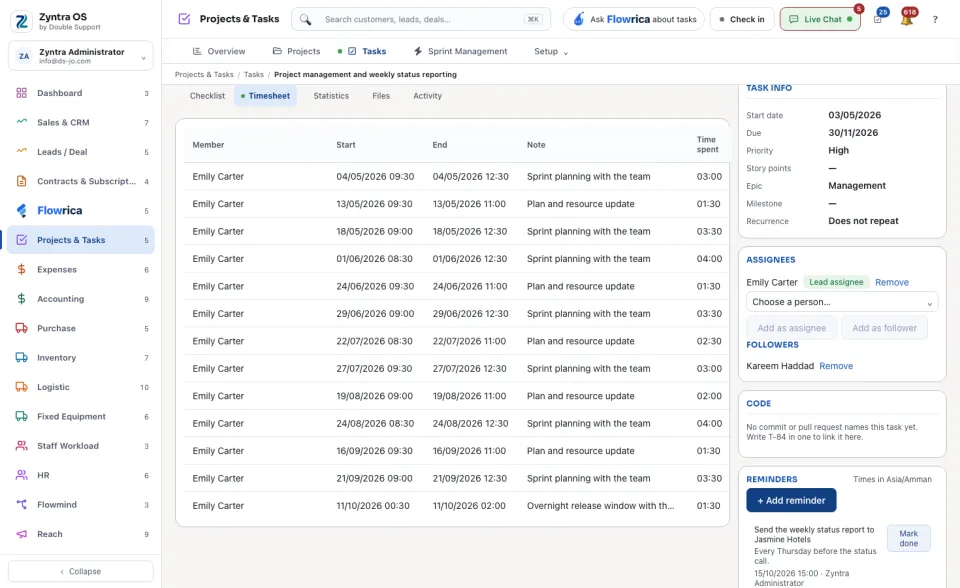Click the 24/08/2026 08:30 start cell
This screenshot has height=588, width=960.
[x=375, y=423]
